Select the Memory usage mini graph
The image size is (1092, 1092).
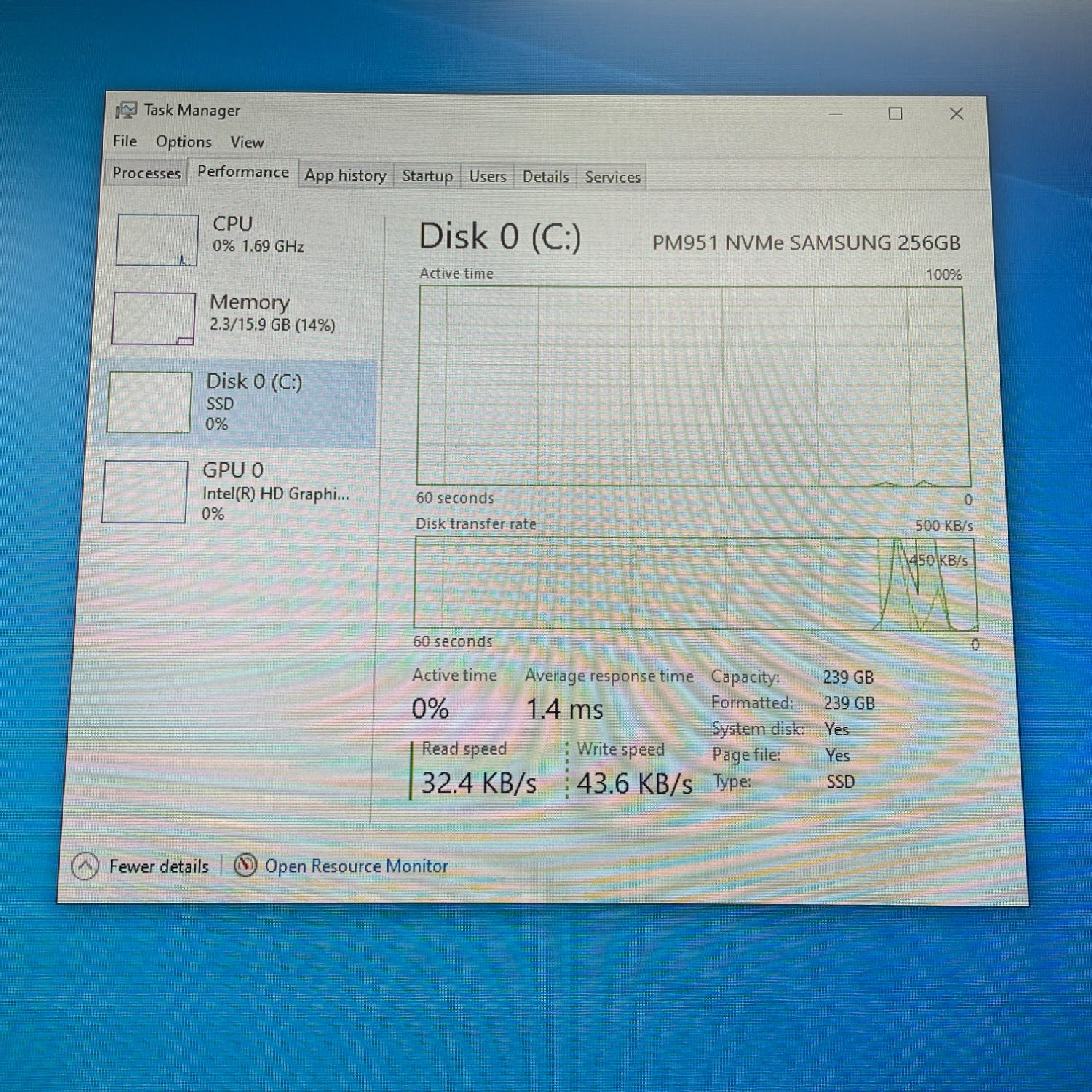click(154, 318)
